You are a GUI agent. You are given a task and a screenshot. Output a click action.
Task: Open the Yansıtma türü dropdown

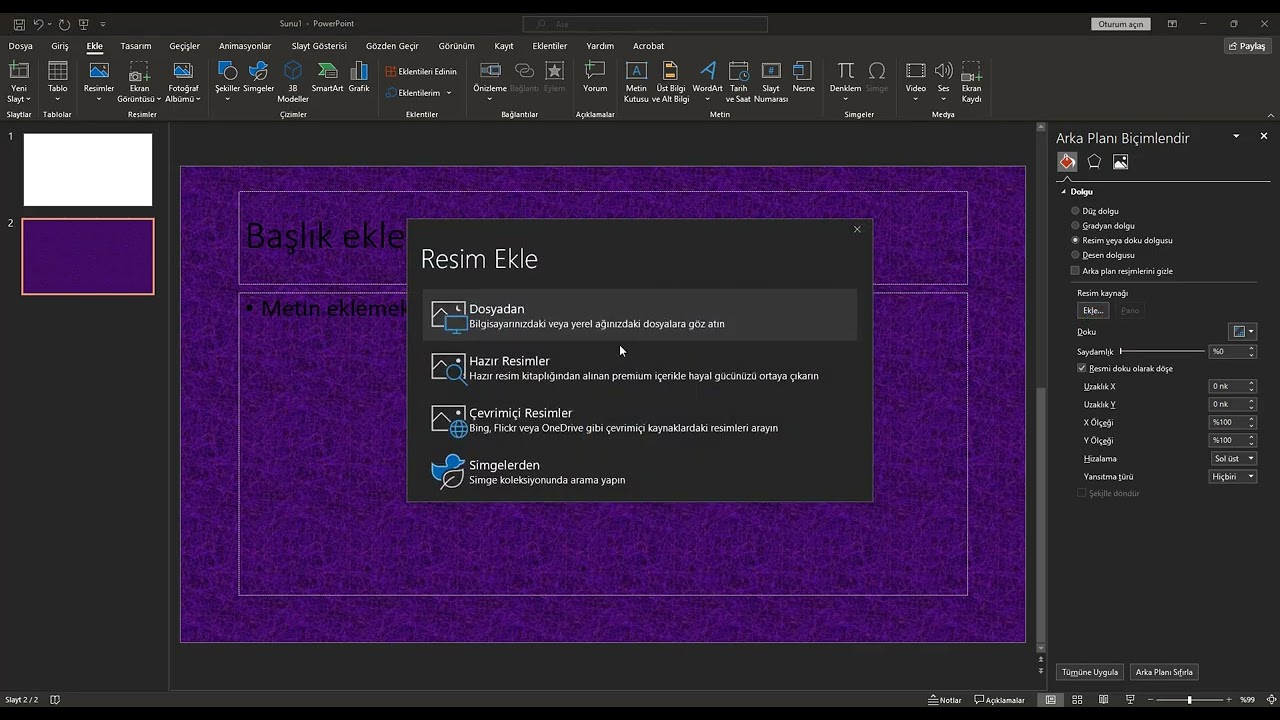pos(1233,476)
